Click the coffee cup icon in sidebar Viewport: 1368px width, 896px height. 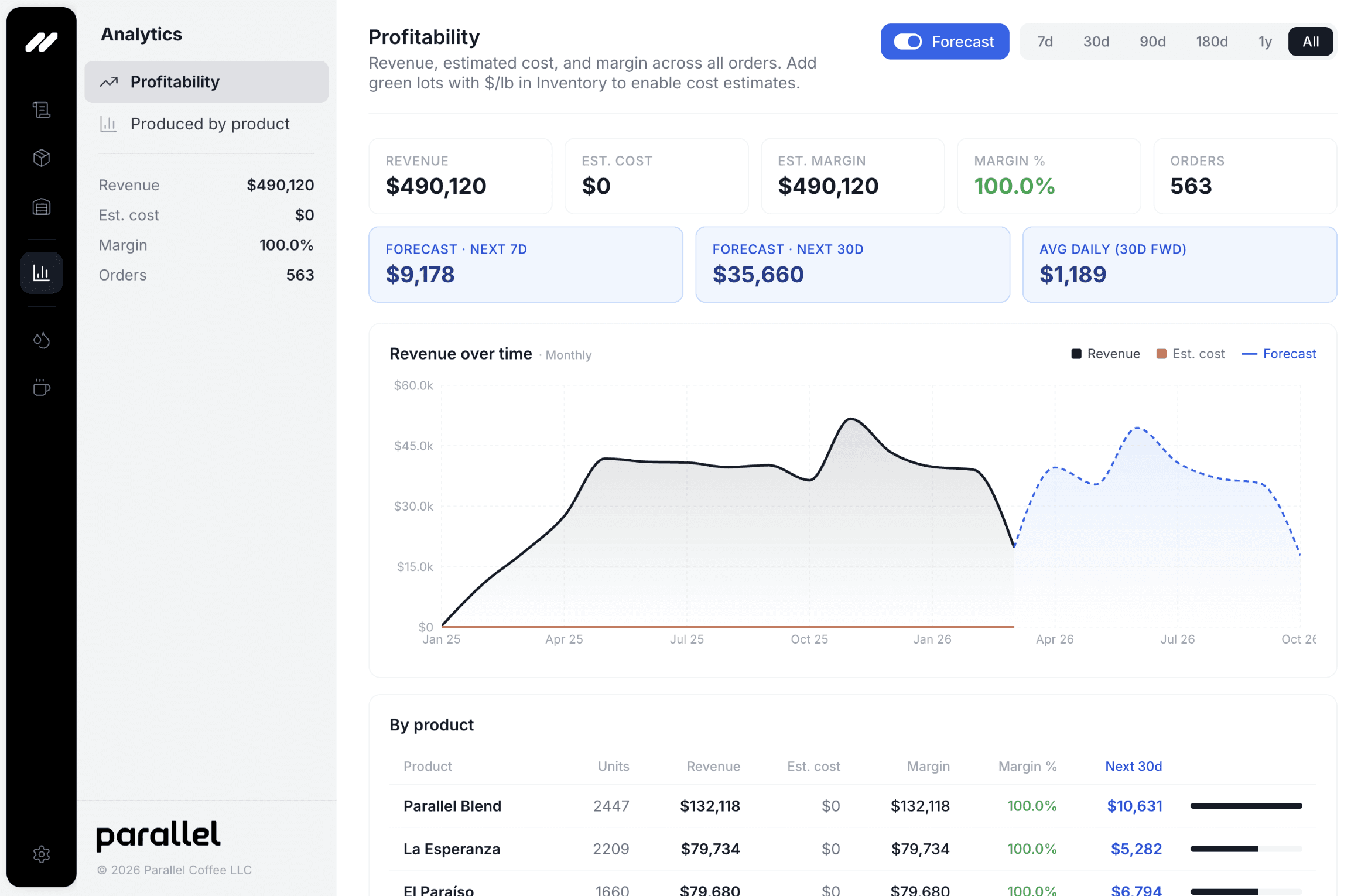tap(41, 388)
